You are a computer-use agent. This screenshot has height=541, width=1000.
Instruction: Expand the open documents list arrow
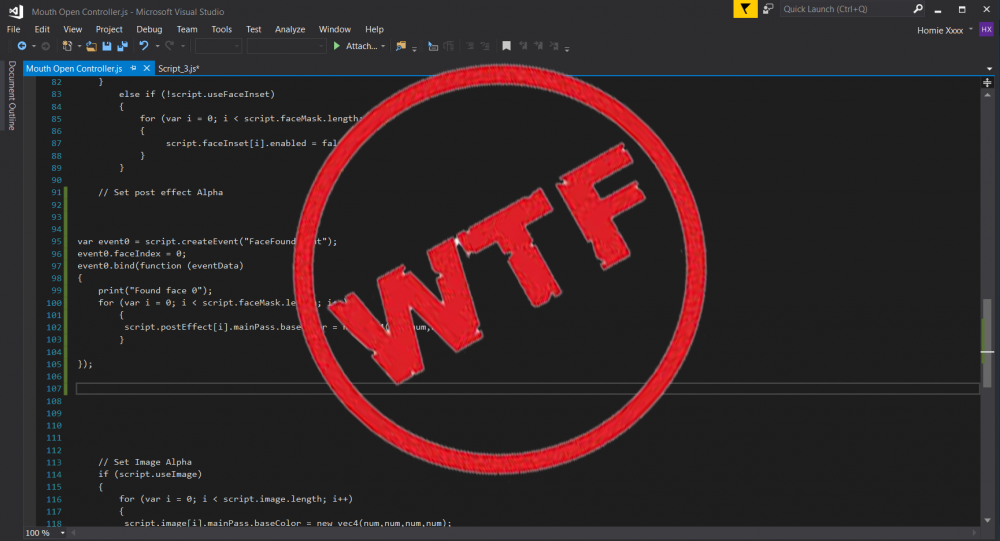(988, 69)
